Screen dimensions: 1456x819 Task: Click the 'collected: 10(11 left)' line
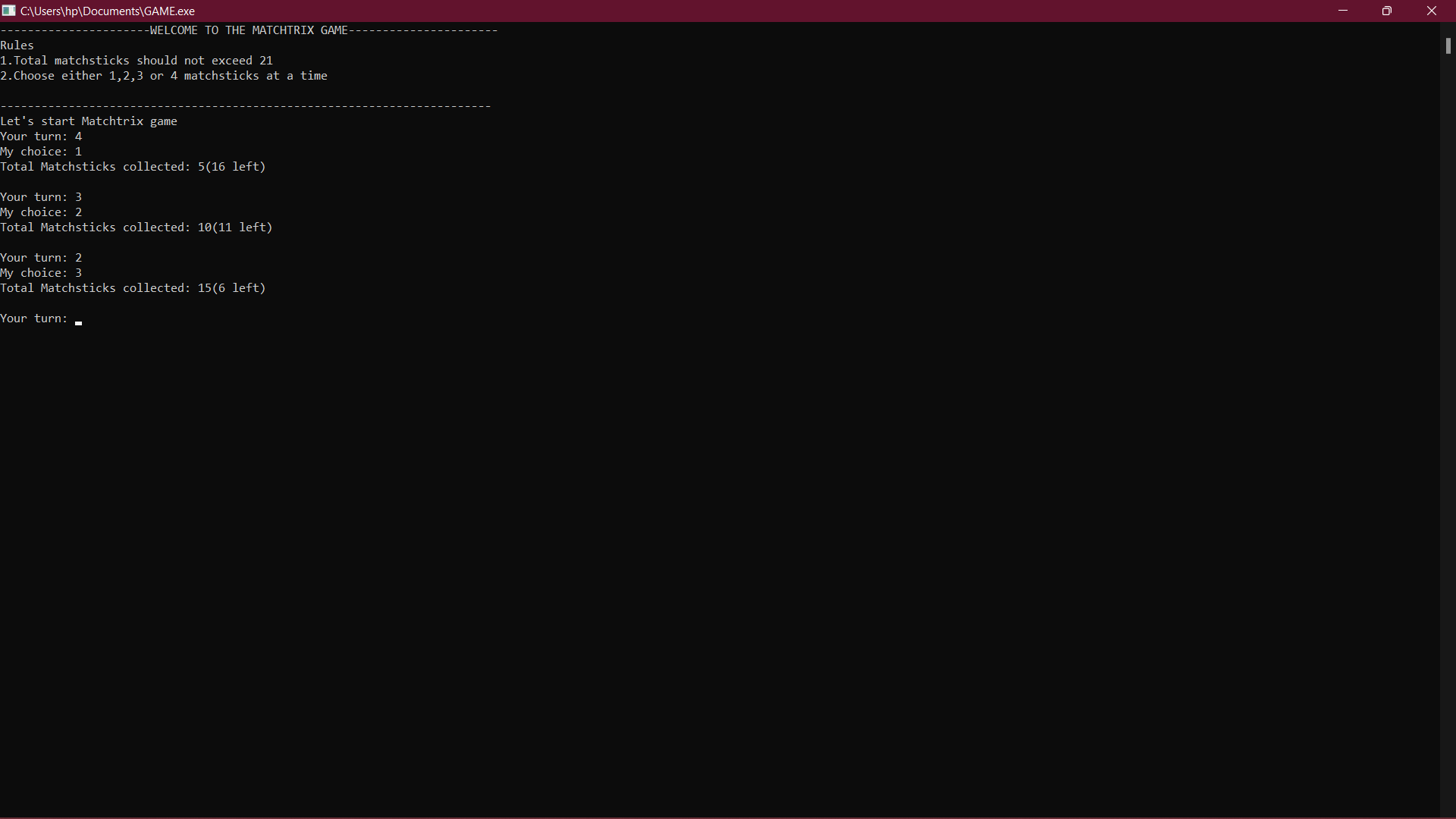(136, 227)
